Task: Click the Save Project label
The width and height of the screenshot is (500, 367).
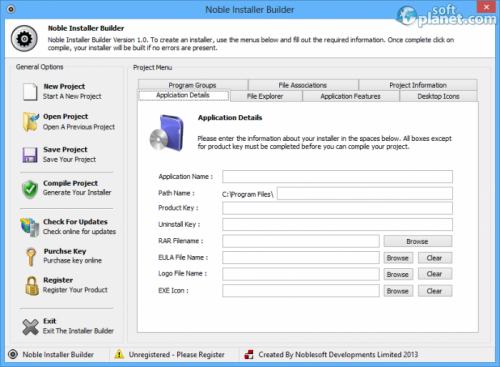Action: point(65,149)
